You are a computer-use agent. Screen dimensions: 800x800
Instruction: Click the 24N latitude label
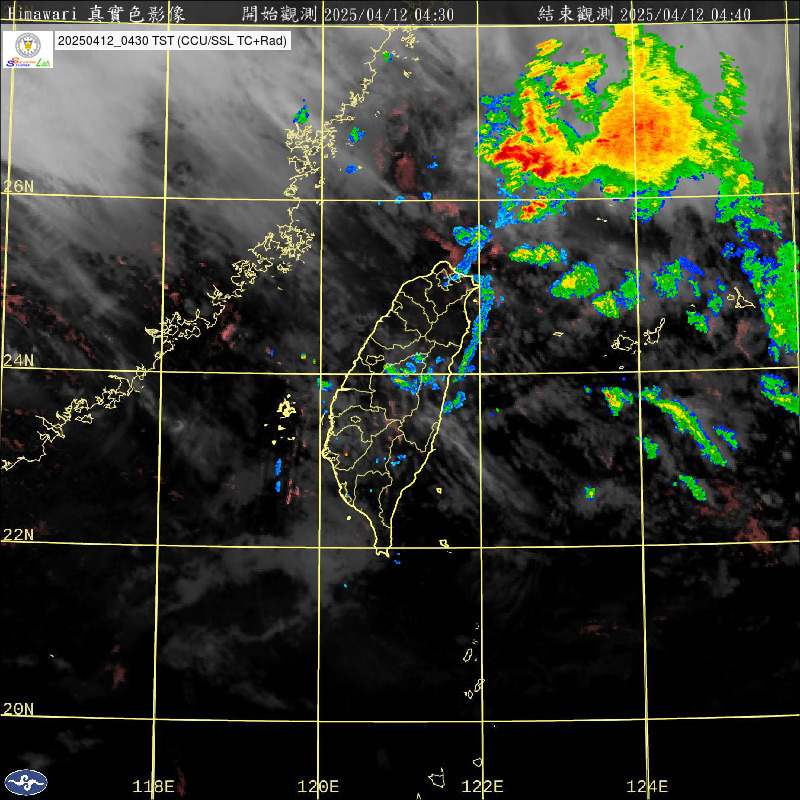(x=18, y=360)
